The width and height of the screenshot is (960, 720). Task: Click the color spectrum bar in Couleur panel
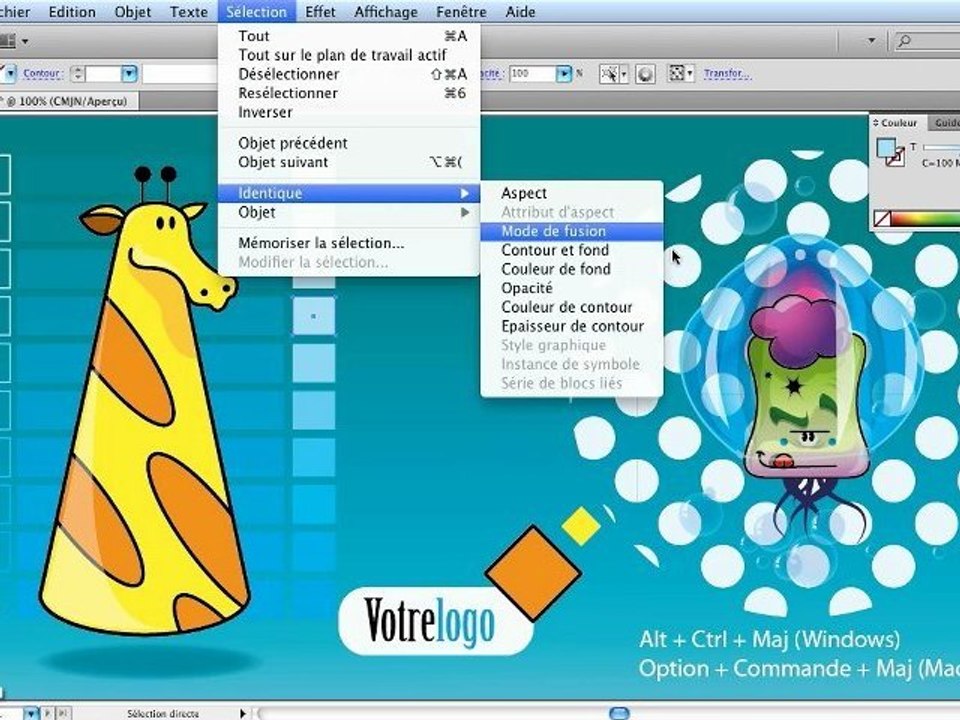tap(925, 218)
